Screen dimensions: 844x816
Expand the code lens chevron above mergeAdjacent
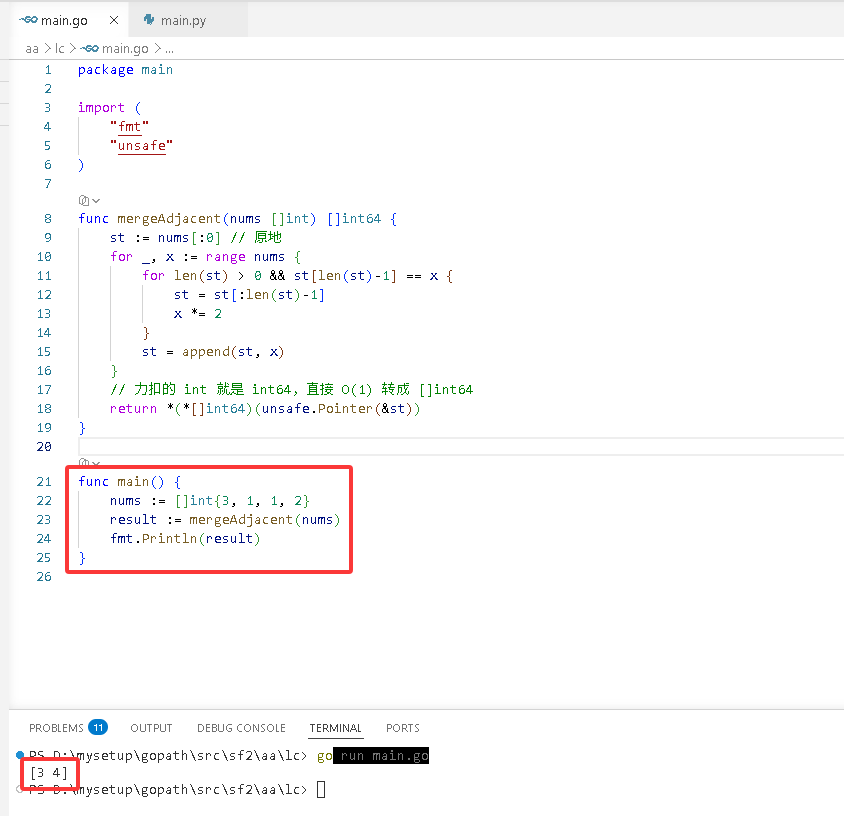96,201
